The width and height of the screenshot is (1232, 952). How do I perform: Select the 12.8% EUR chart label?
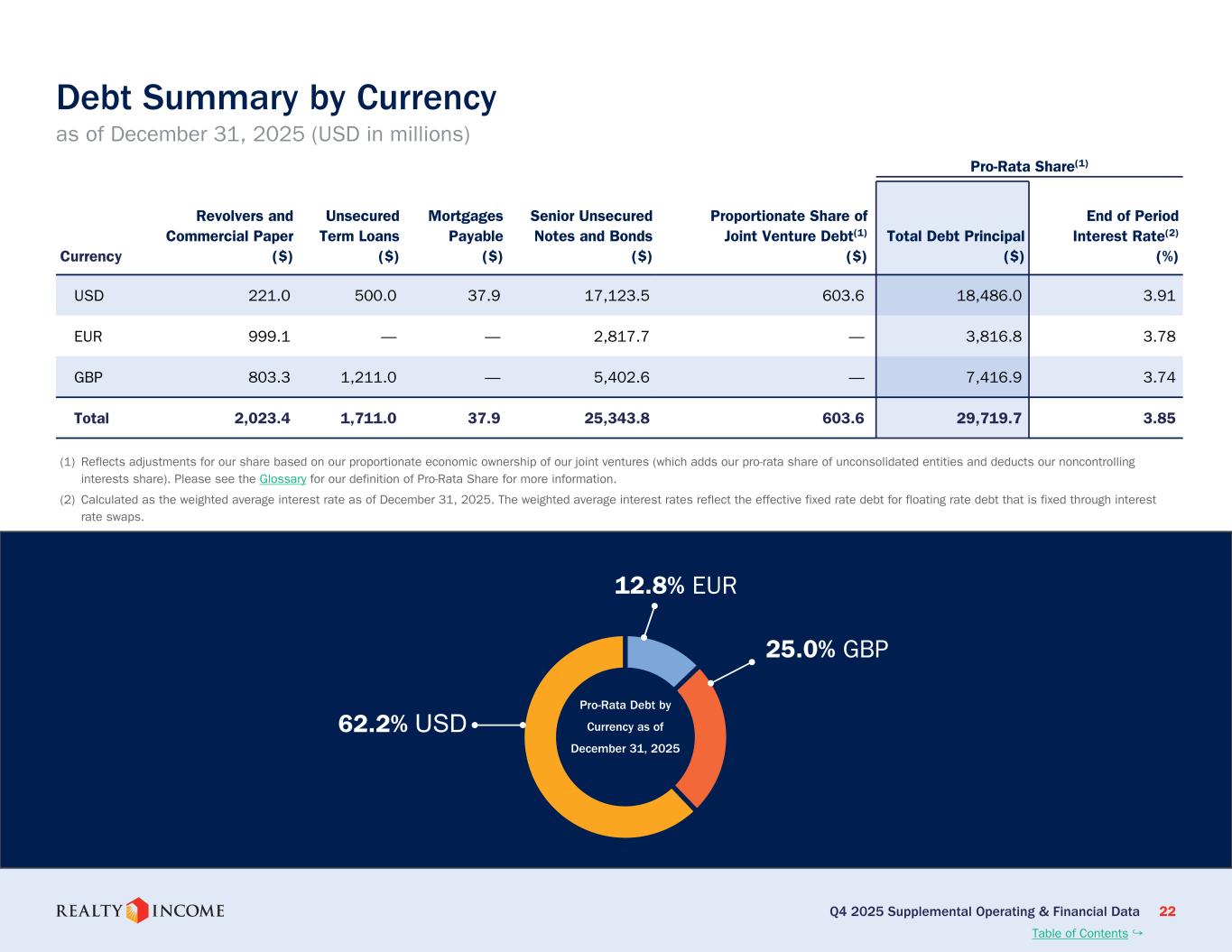(675, 586)
